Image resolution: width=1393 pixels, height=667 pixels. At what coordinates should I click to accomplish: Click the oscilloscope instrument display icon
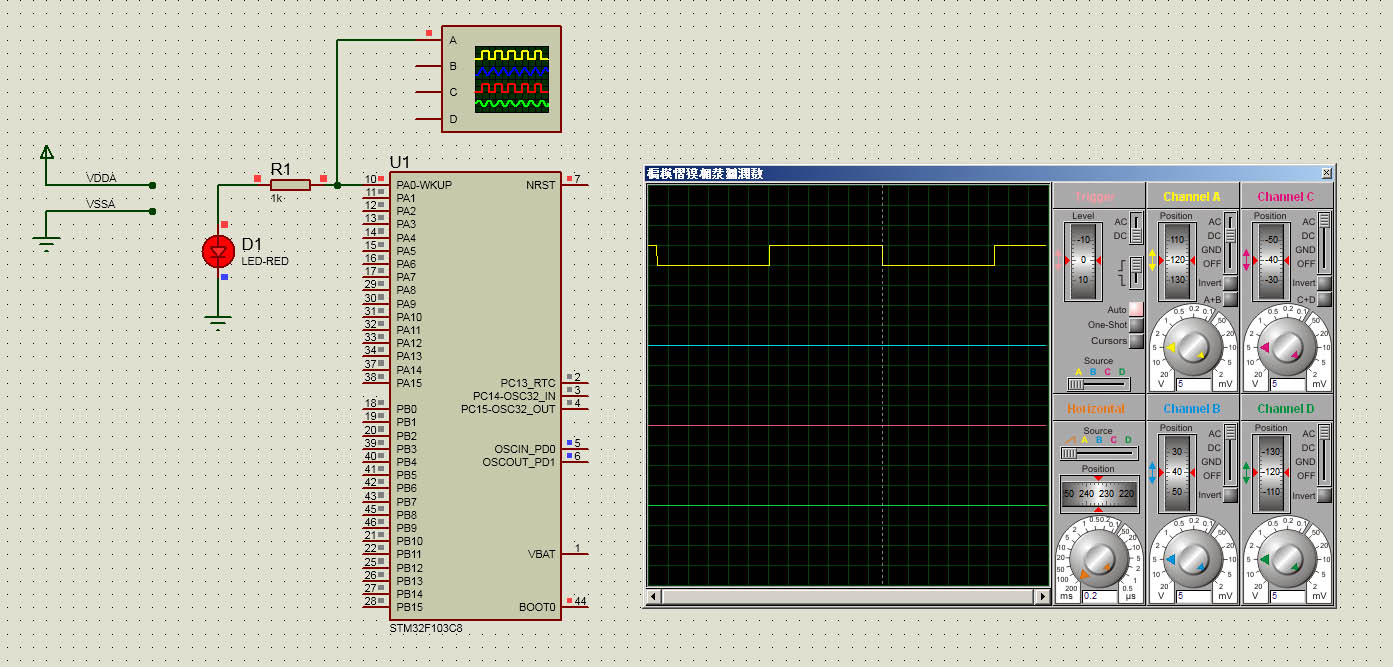pos(511,78)
